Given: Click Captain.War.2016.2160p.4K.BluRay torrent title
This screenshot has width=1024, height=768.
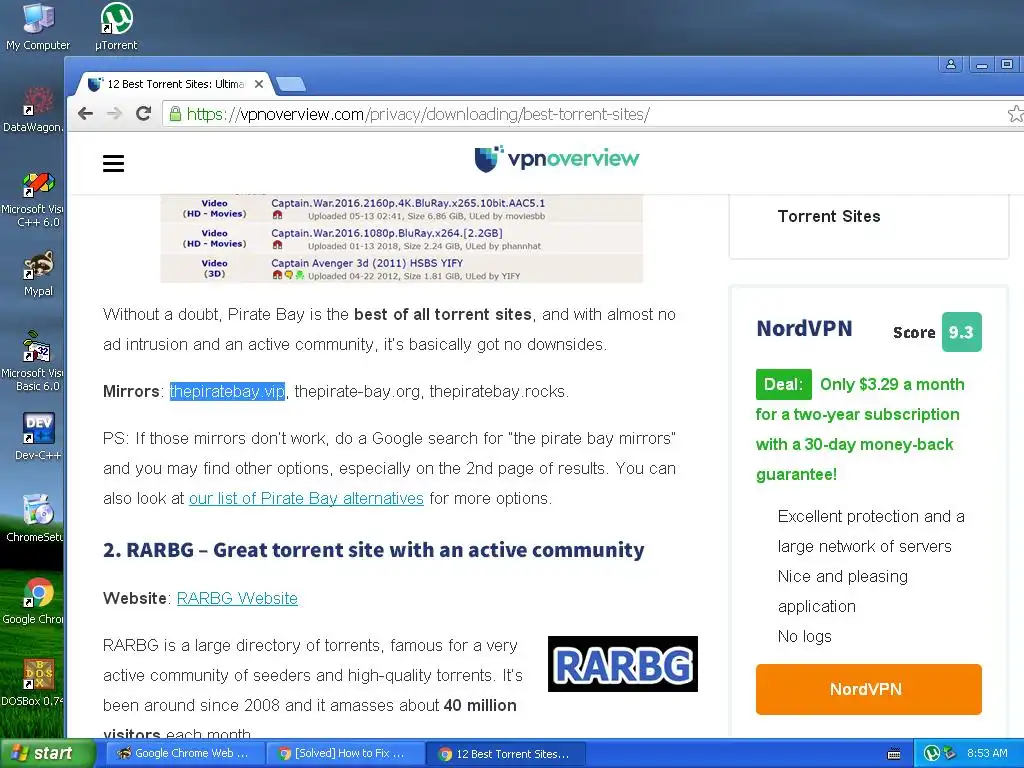Looking at the screenshot, I should [x=408, y=203].
